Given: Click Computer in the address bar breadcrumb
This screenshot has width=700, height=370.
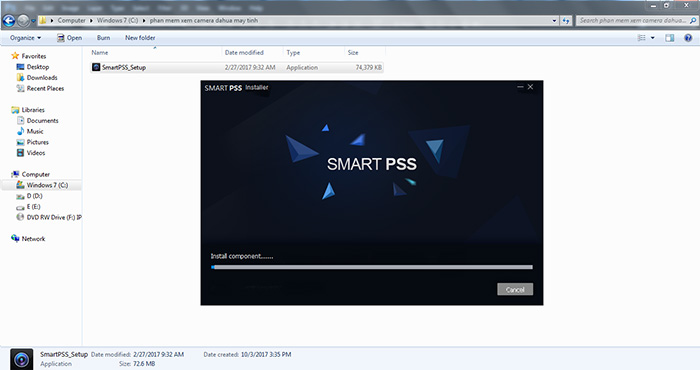Looking at the screenshot, I should pos(71,21).
